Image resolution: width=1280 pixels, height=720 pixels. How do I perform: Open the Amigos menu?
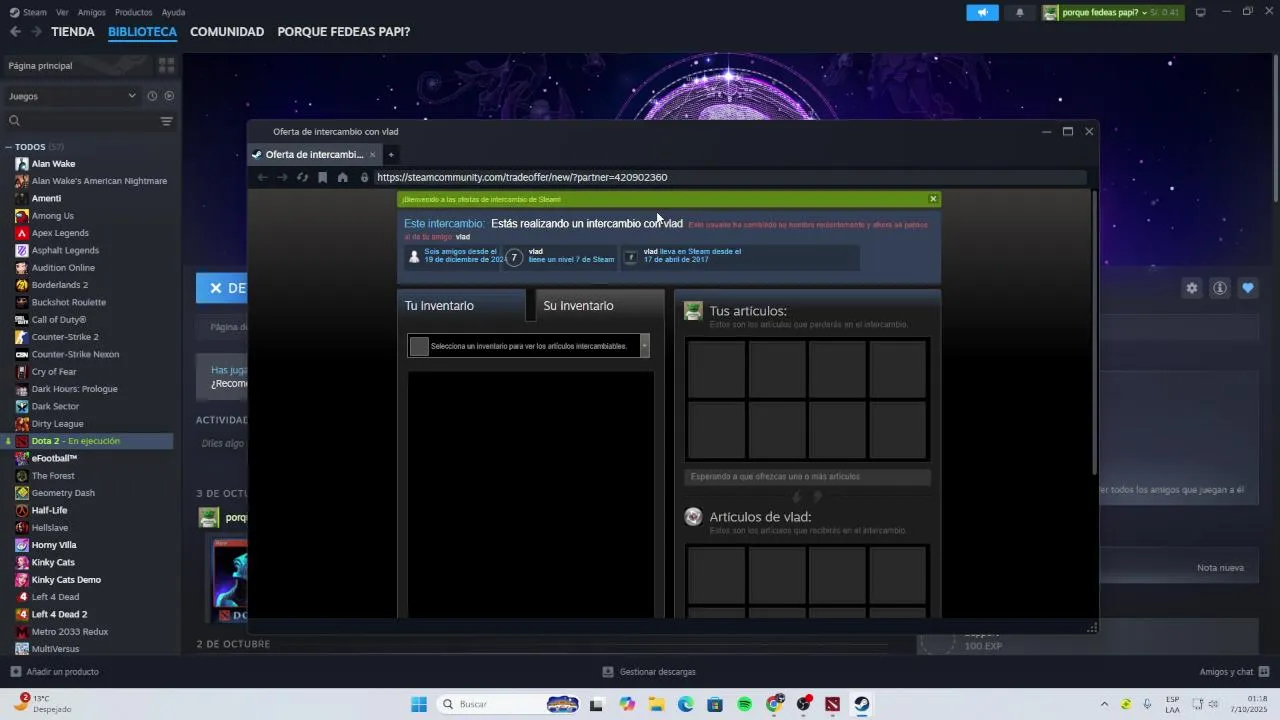click(91, 12)
